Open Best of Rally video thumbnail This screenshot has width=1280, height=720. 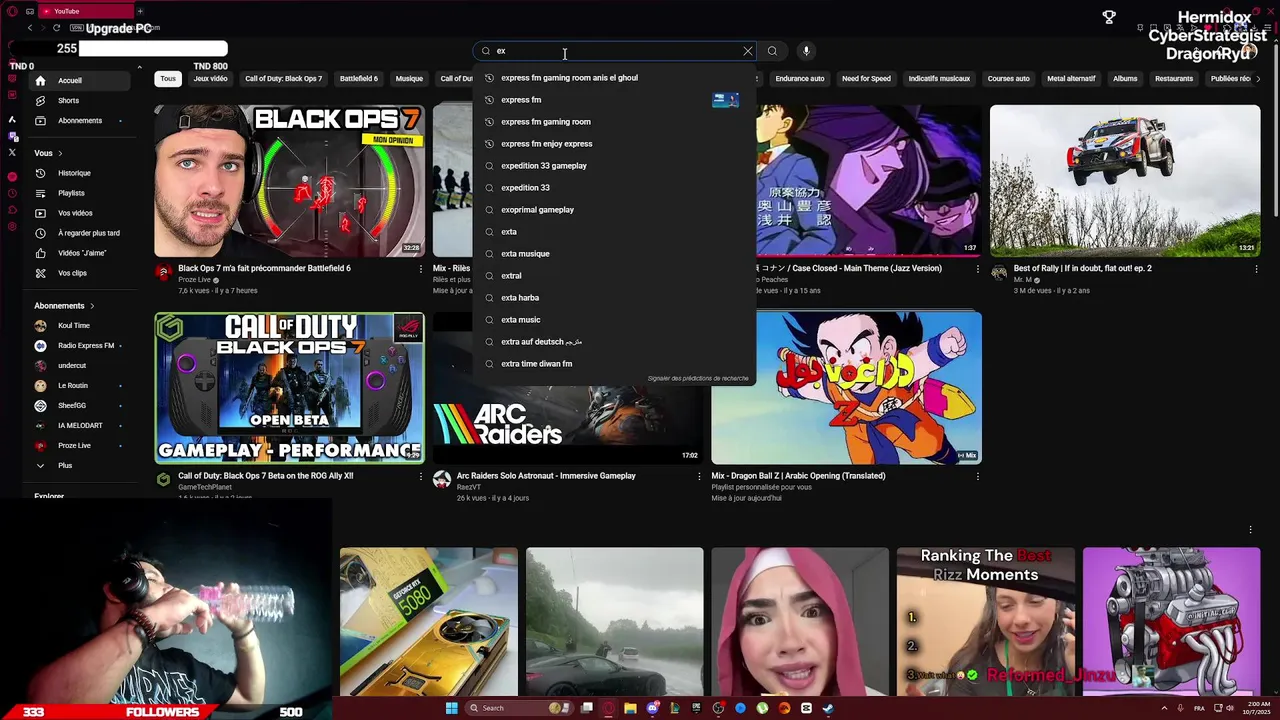pyautogui.click(x=1125, y=181)
